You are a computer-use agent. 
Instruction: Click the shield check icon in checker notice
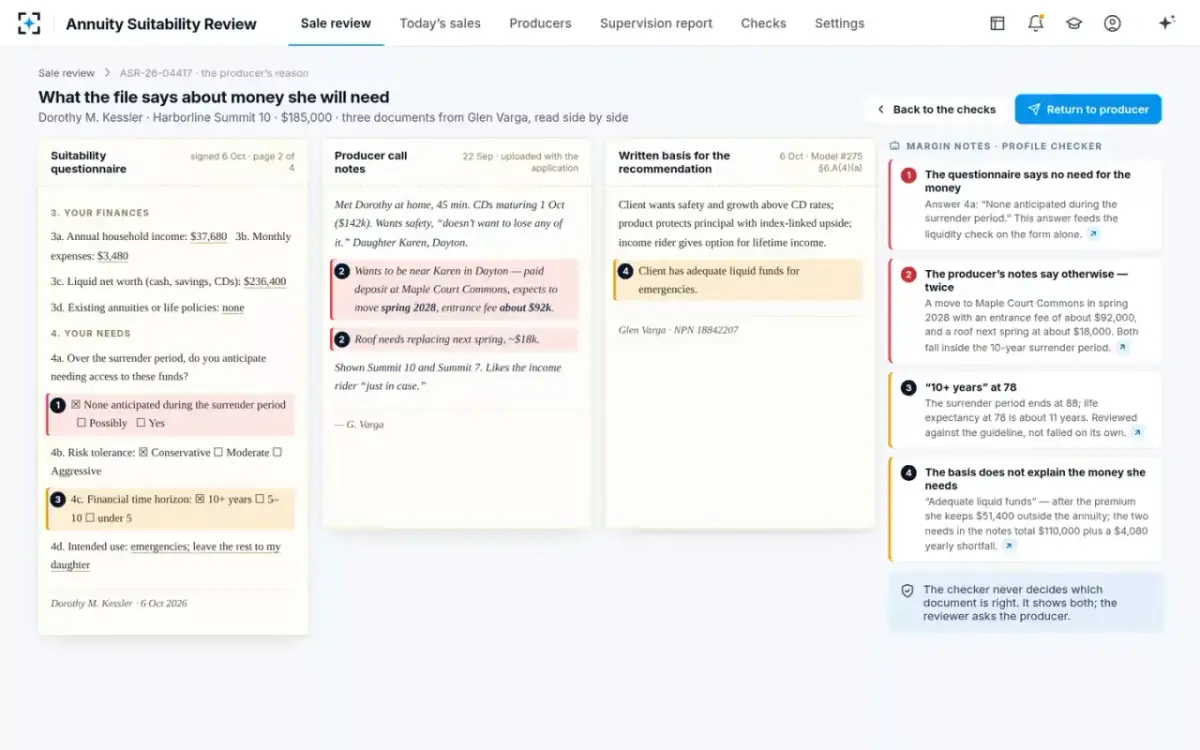(x=907, y=591)
